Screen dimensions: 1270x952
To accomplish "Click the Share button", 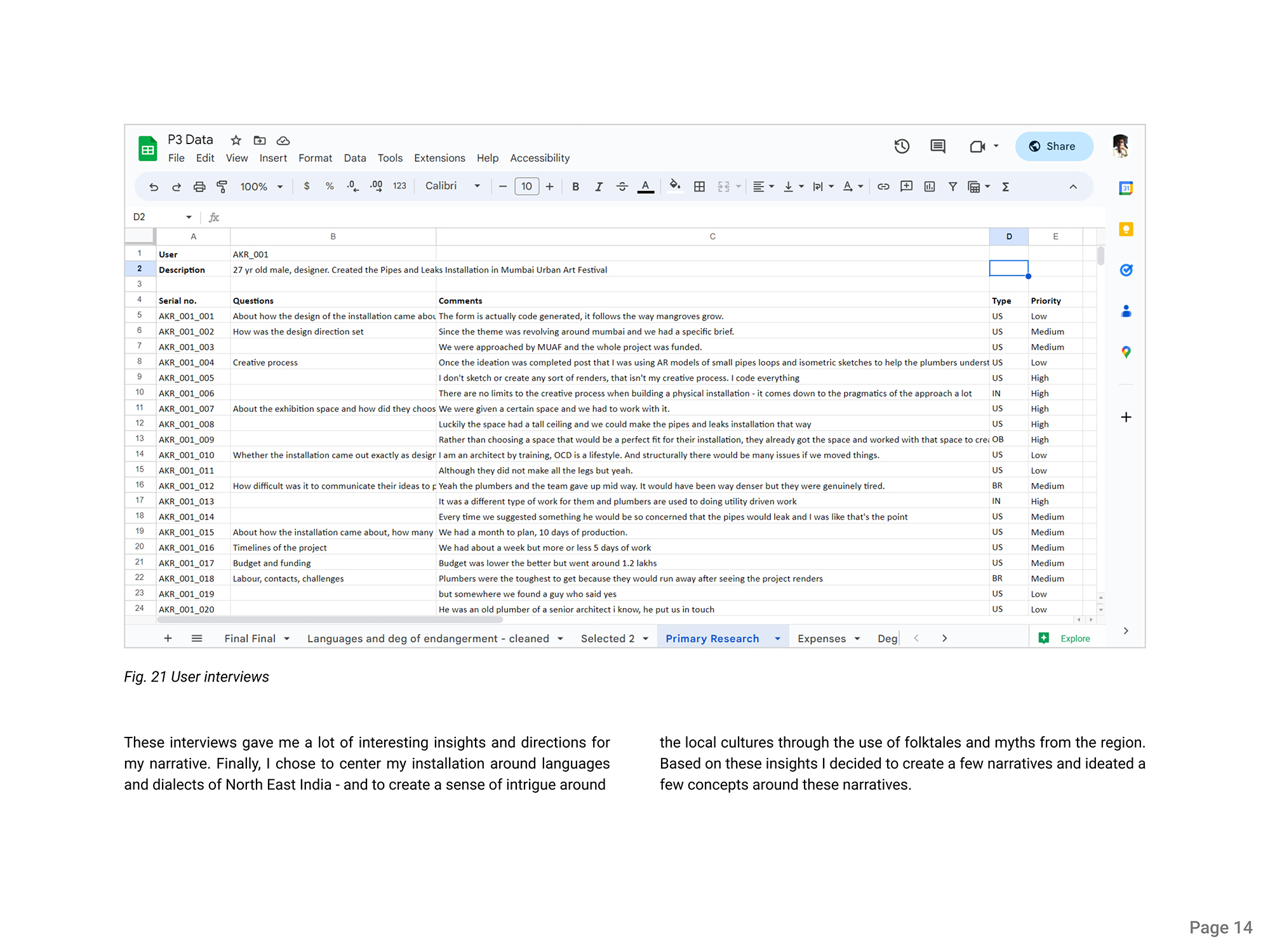I will pos(1053,147).
